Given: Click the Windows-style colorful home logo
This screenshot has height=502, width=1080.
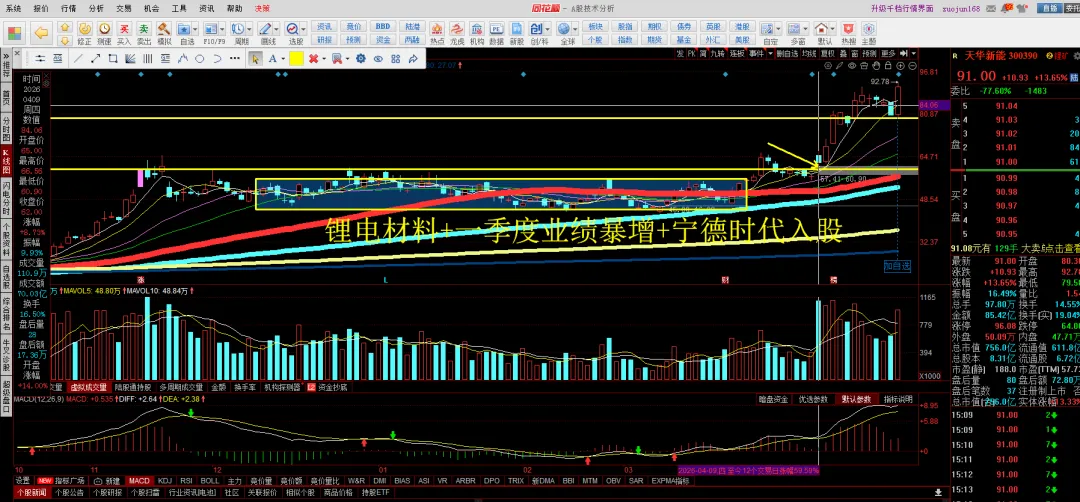Looking at the screenshot, I should [14, 32].
